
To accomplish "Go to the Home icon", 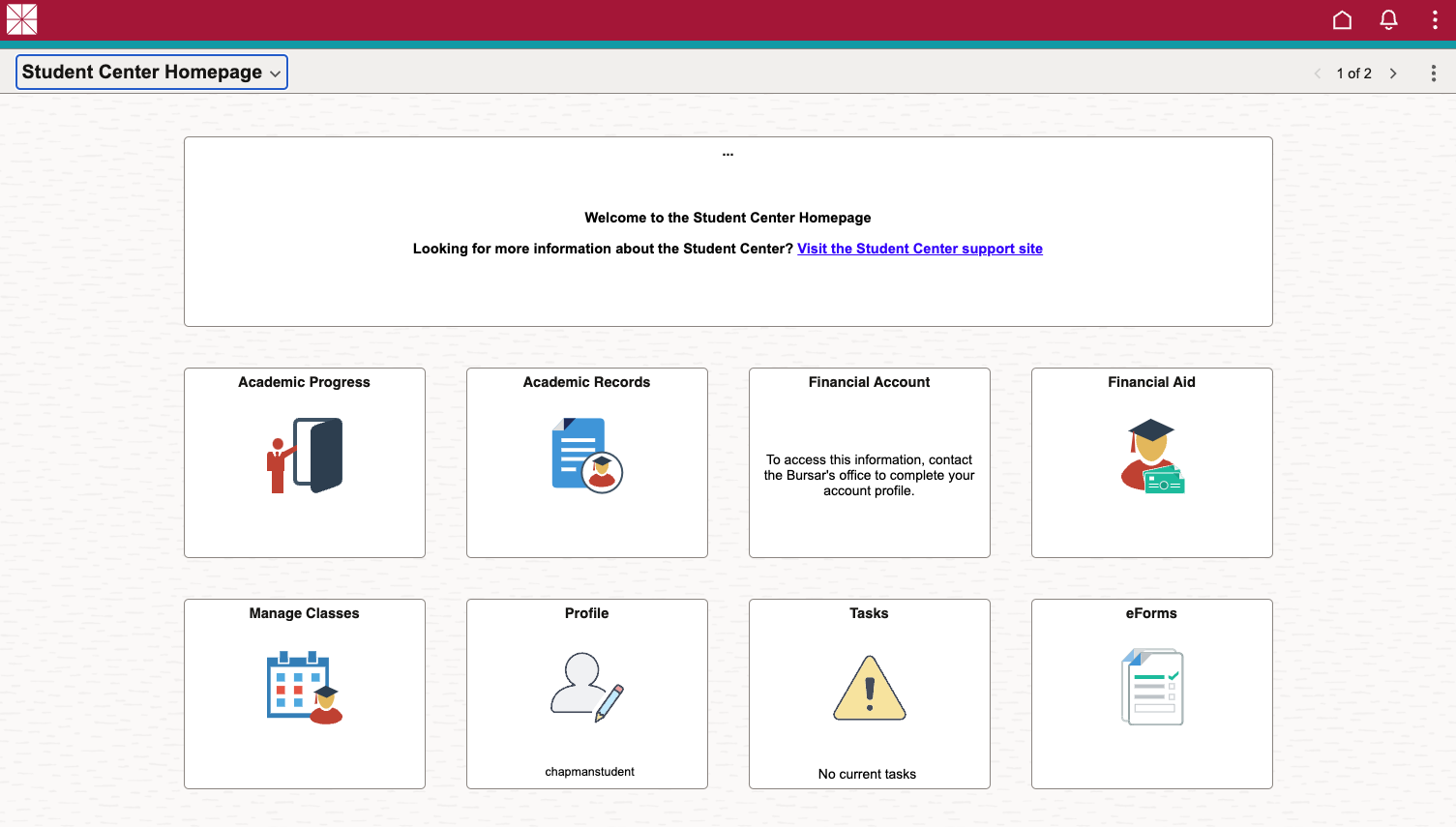I will click(1342, 20).
